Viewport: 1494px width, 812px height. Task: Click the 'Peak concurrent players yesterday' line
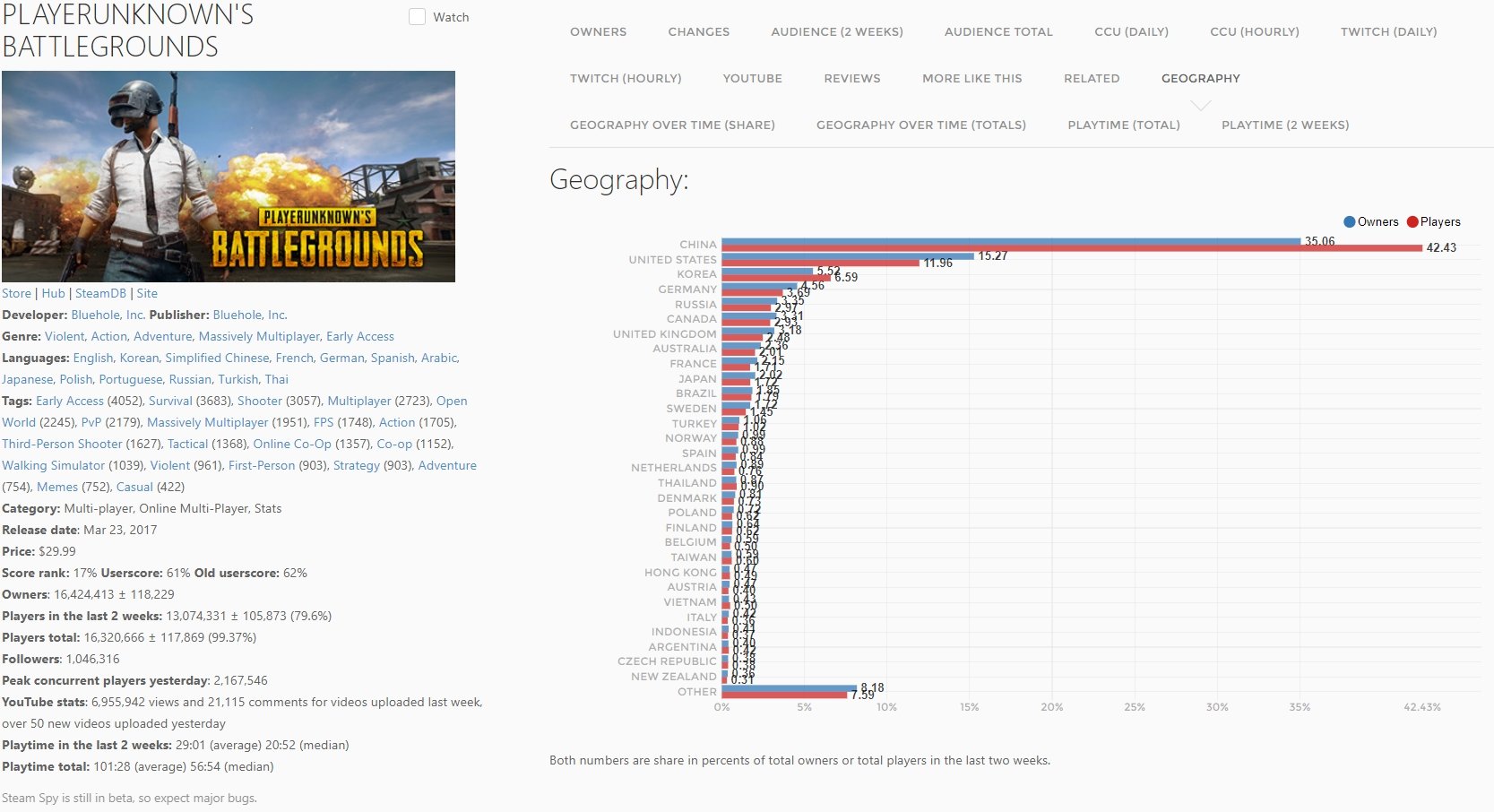click(x=134, y=680)
